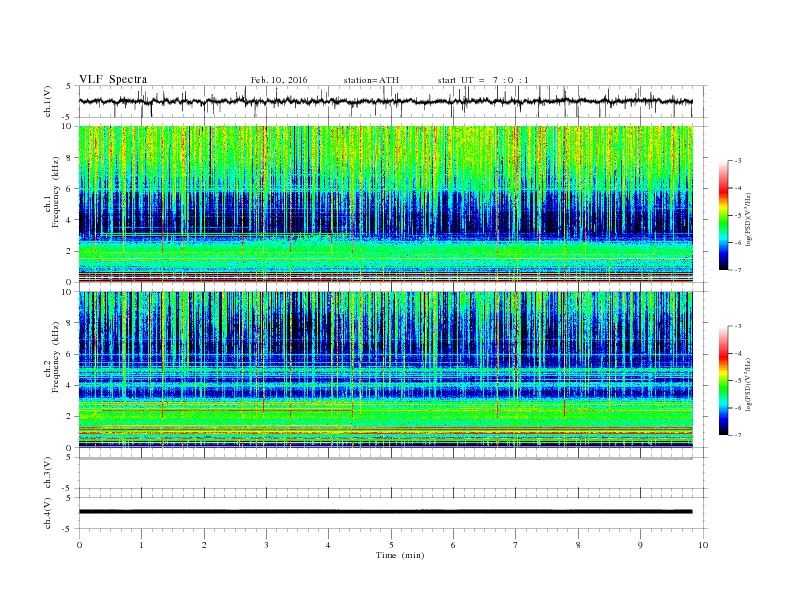Click the "5" time axis tick label
Image resolution: width=792 pixels, height=612 pixels.
point(391,545)
